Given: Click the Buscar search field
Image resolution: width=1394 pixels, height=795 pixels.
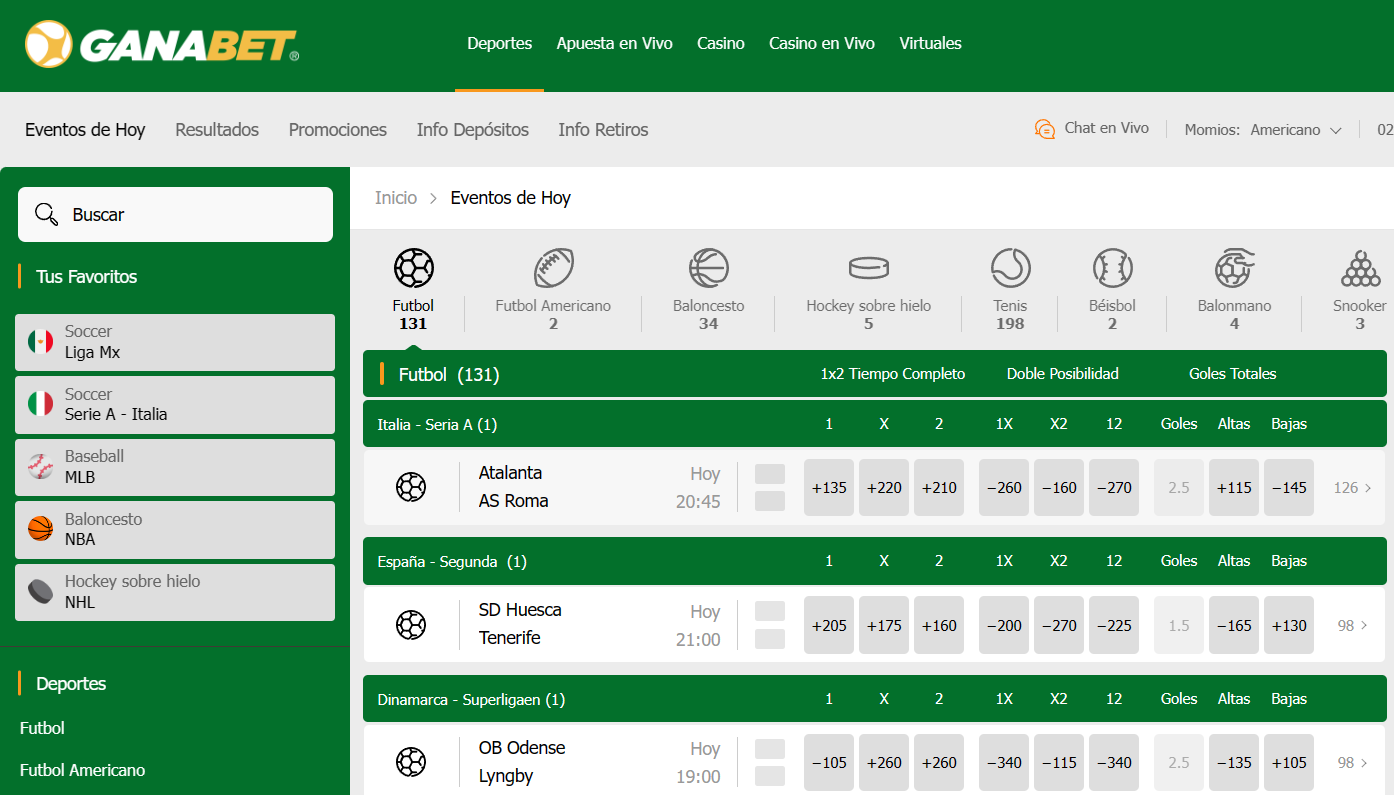Looking at the screenshot, I should (x=175, y=214).
